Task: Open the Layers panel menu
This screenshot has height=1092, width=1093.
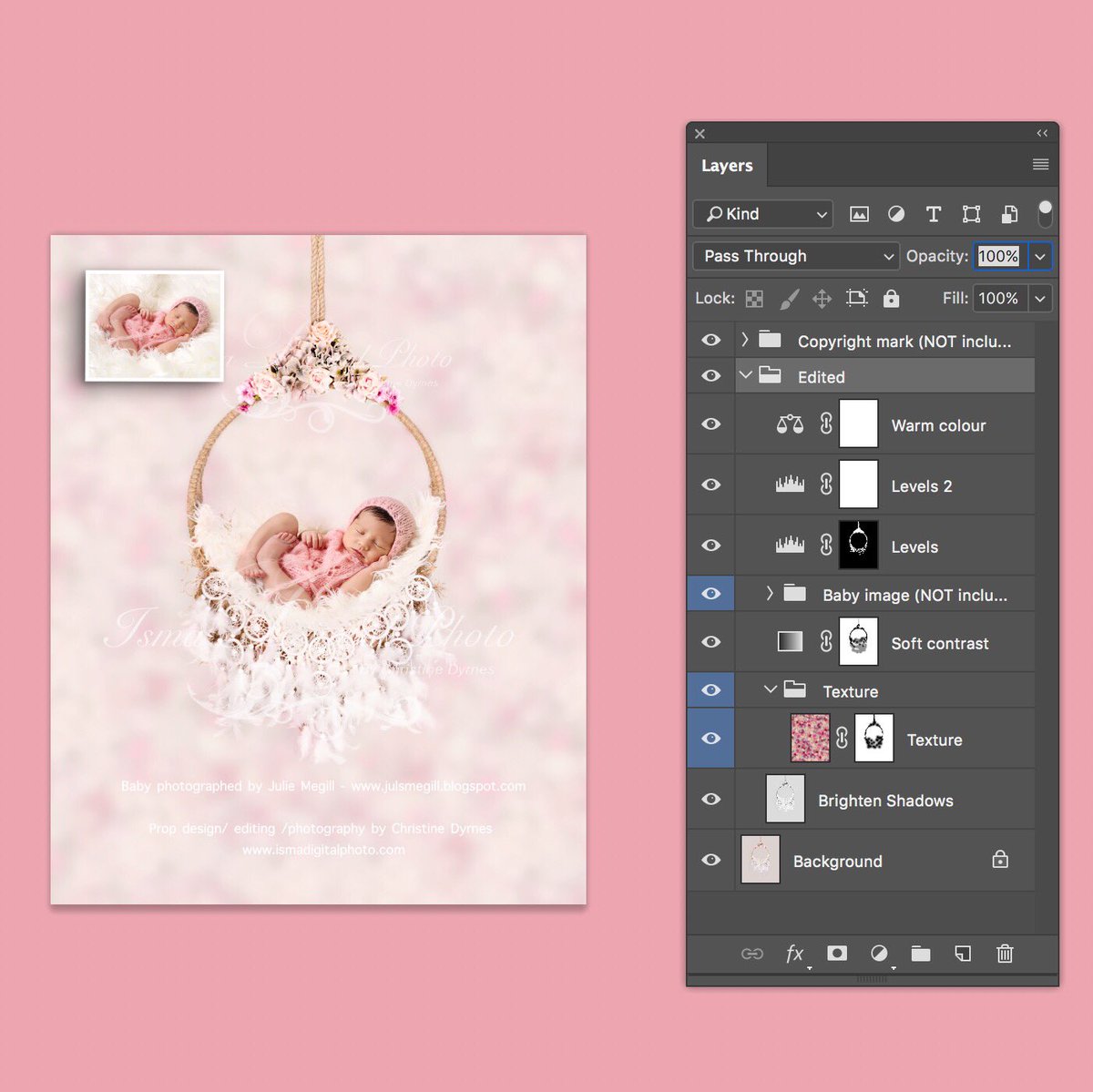Action: (1041, 165)
